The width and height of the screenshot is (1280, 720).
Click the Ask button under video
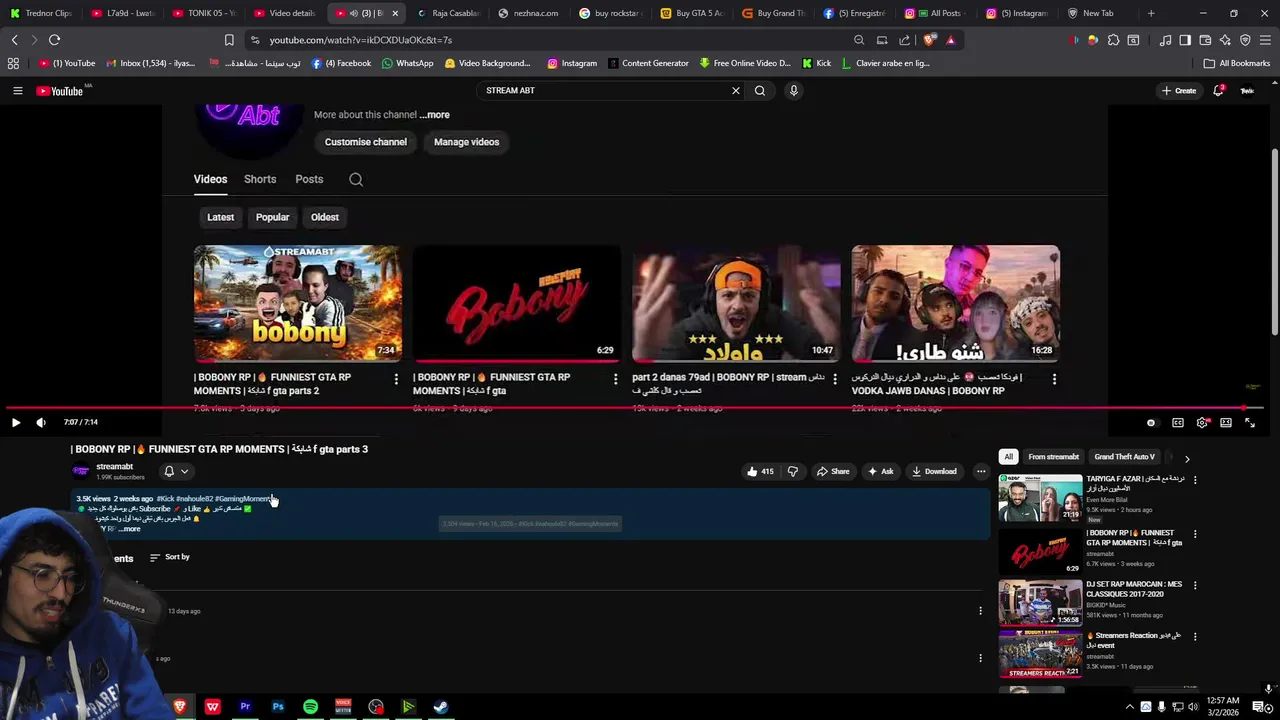(881, 472)
